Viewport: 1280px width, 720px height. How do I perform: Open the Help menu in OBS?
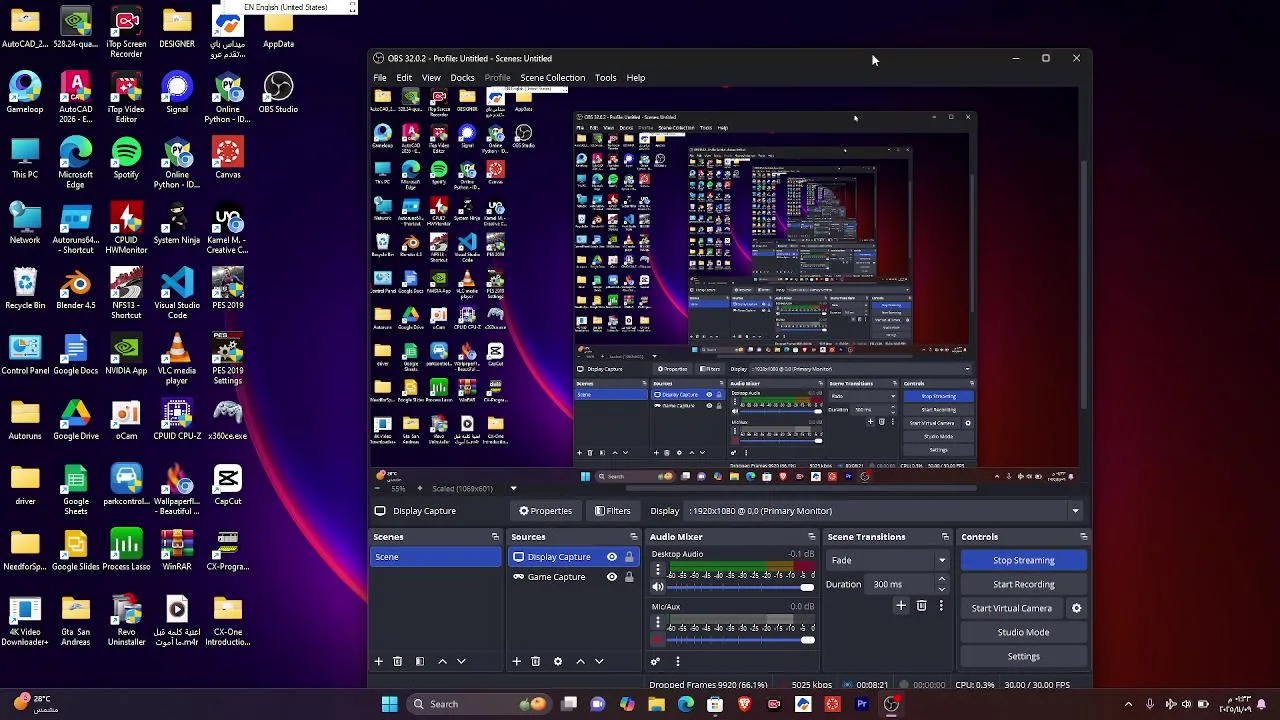tap(636, 78)
